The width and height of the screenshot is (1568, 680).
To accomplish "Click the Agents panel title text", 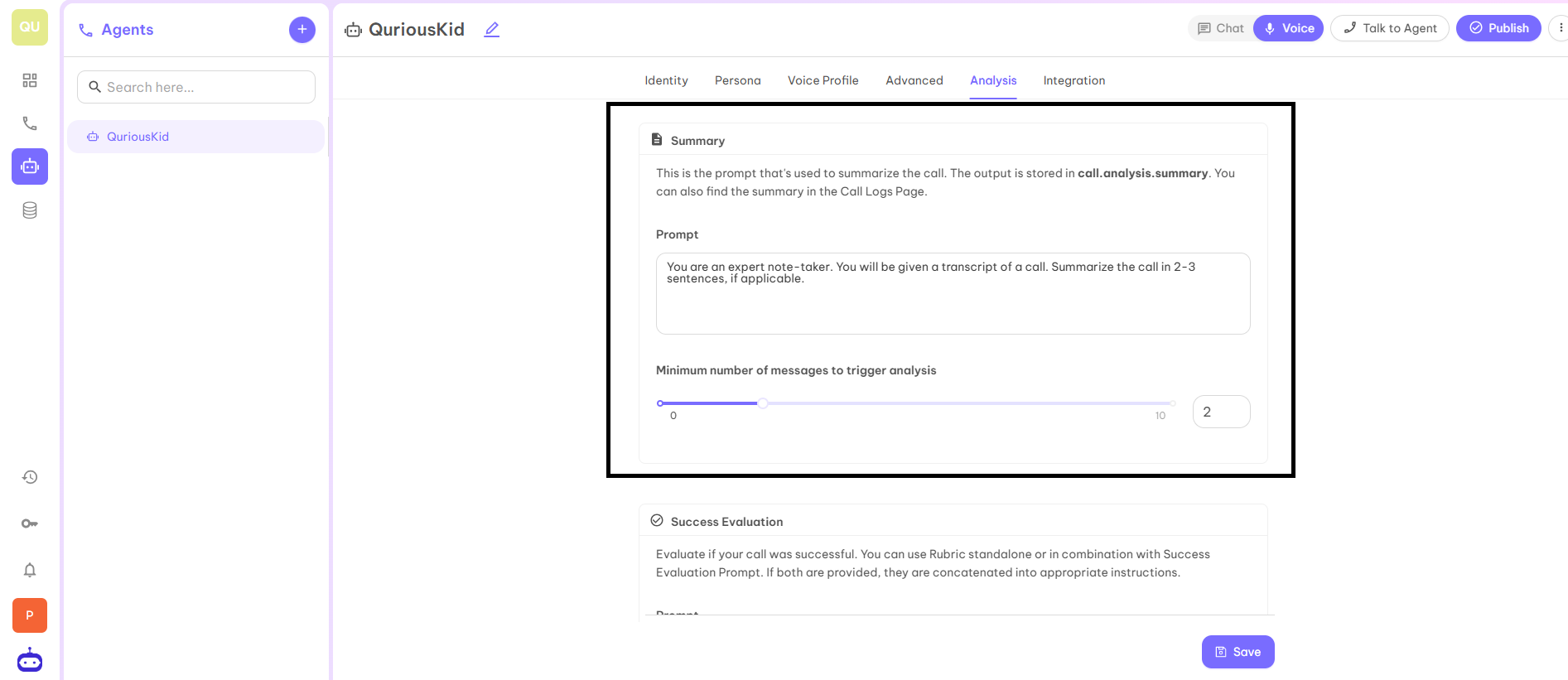I will point(128,30).
